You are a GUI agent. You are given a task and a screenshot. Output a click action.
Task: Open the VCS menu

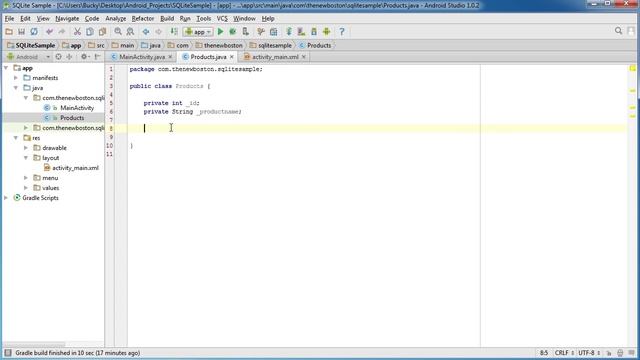222,18
